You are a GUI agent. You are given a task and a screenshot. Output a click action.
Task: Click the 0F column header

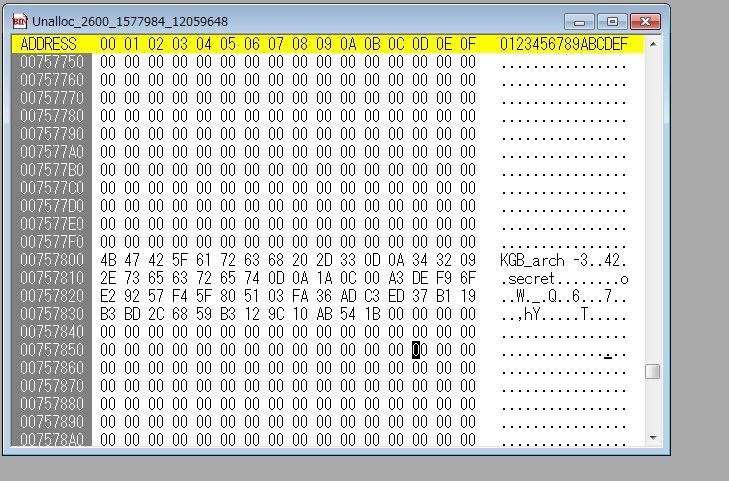[468, 44]
